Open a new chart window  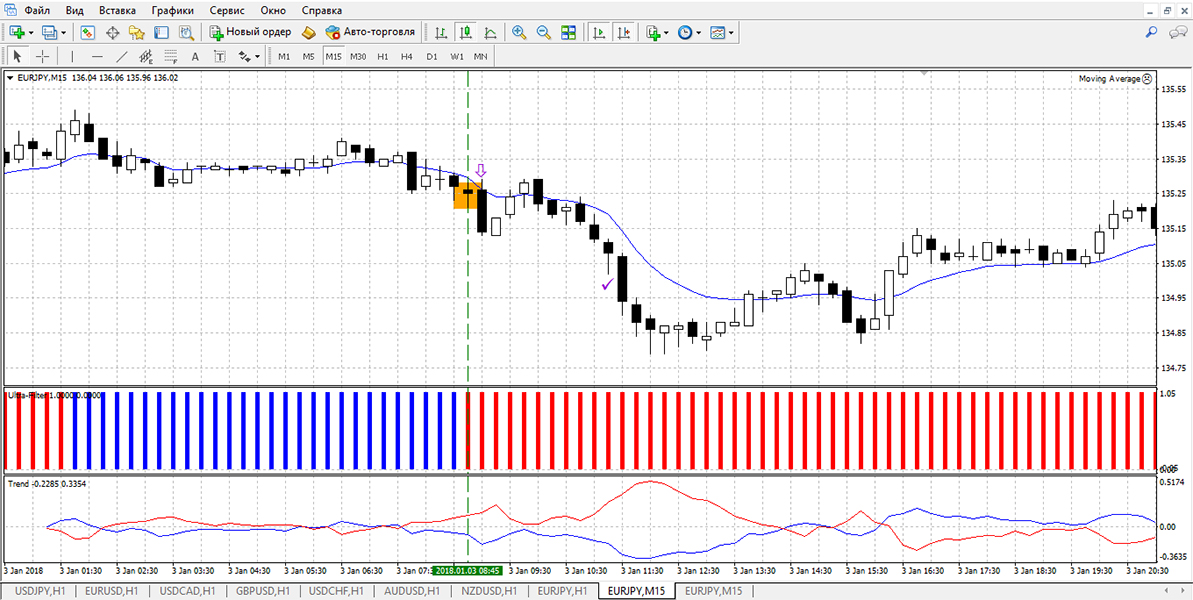[x=17, y=33]
